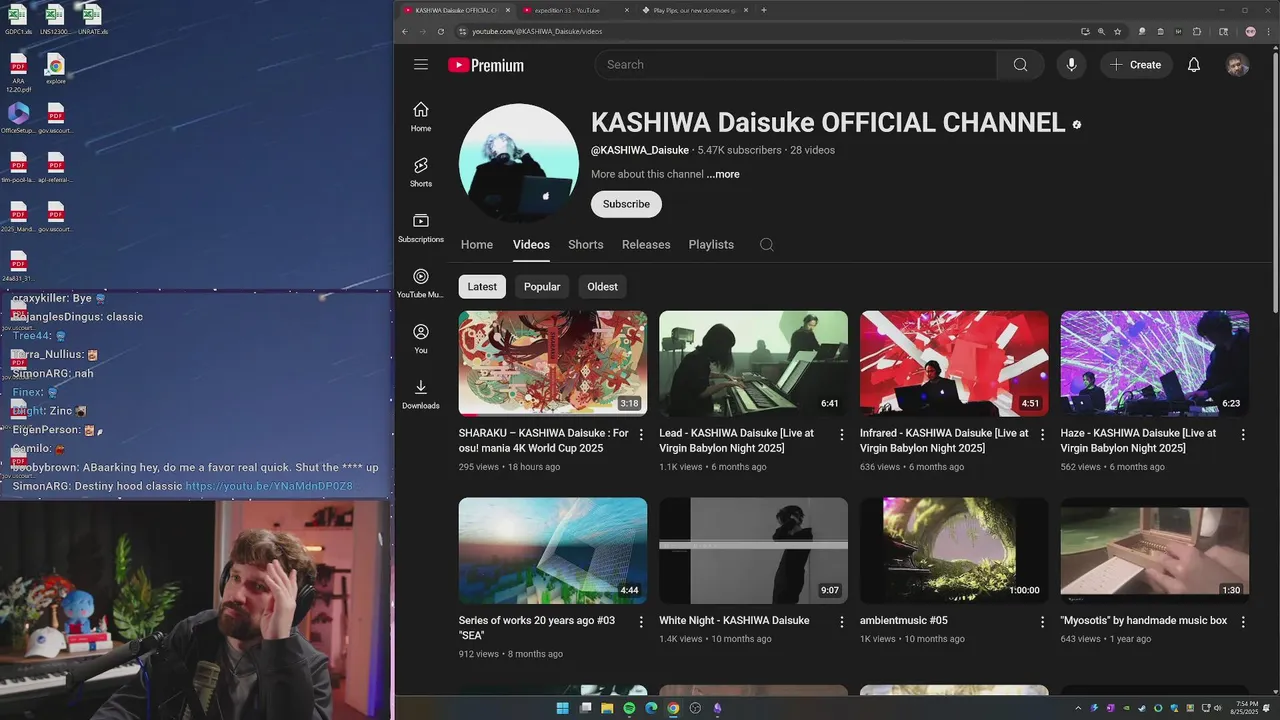Open the Haze video thumbnail
Screen dimensions: 1280x720
pyautogui.click(x=1155, y=363)
